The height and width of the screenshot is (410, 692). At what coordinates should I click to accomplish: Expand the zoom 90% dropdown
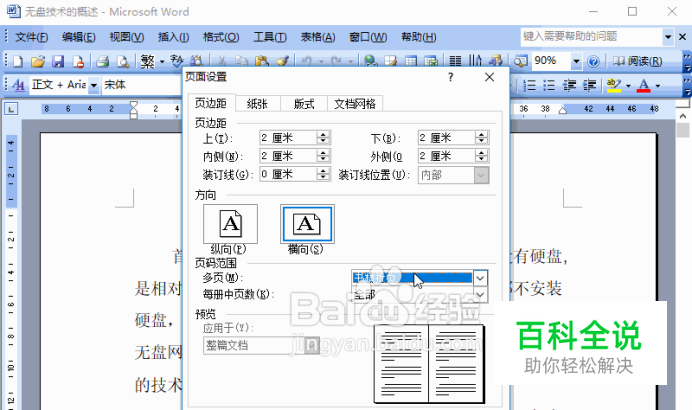click(x=576, y=61)
